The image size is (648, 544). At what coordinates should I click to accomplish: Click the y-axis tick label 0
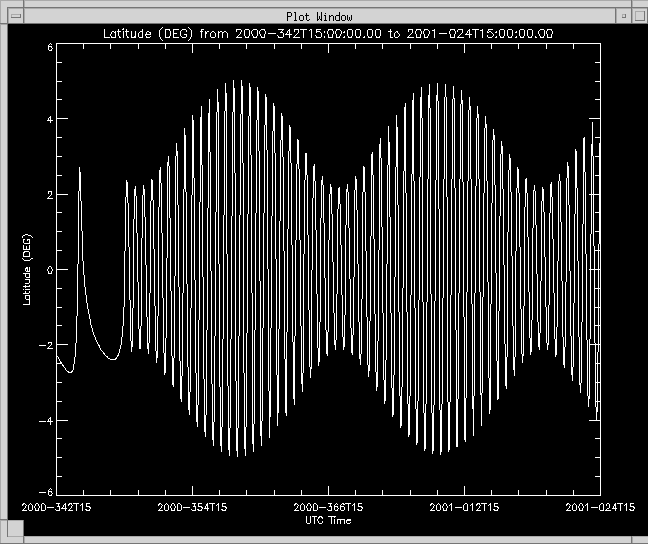pyautogui.click(x=49, y=269)
